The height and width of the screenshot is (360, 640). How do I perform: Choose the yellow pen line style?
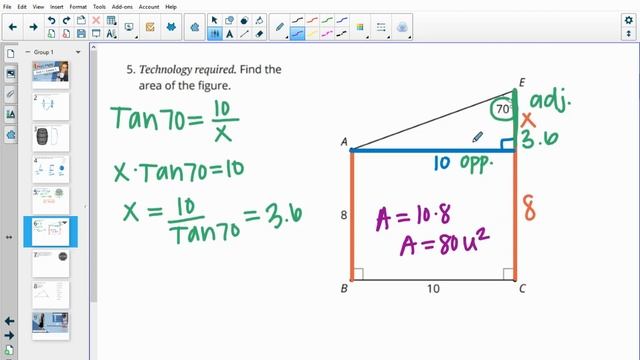(x=312, y=34)
